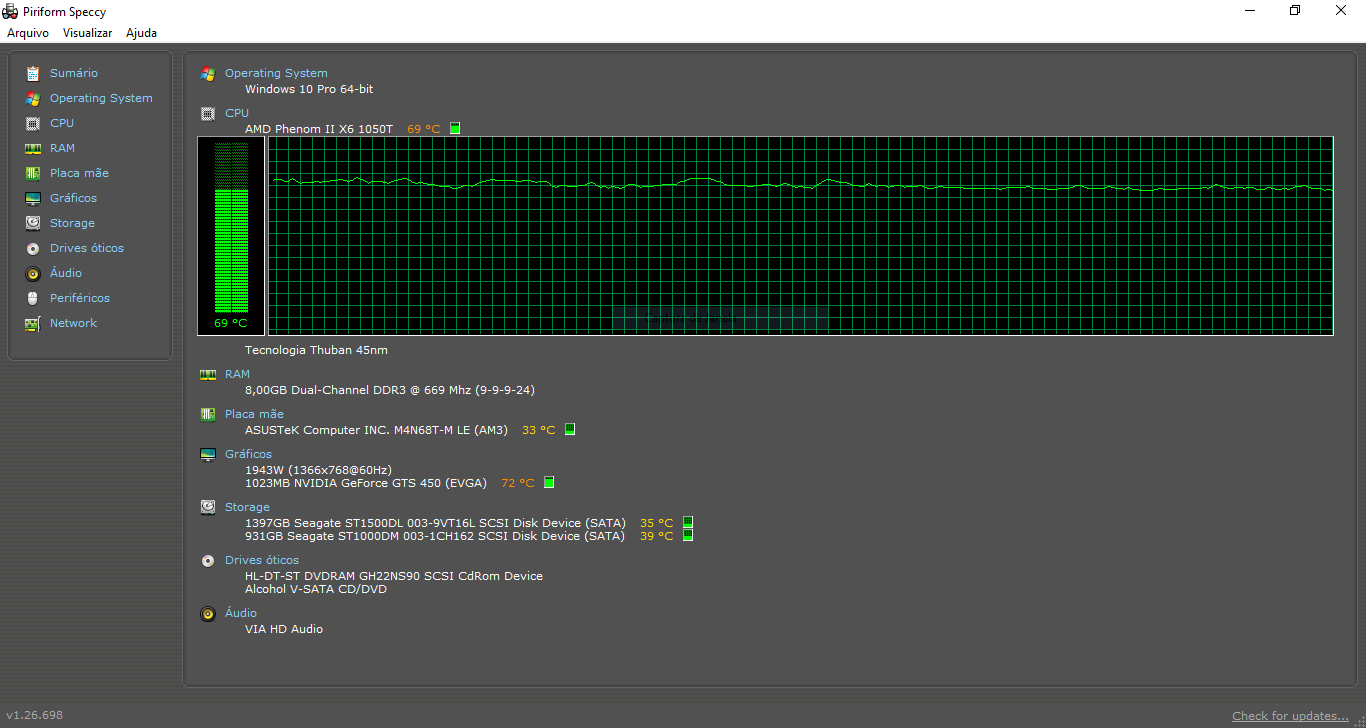Image resolution: width=1366 pixels, height=728 pixels.
Task: Click the CPU temperature history graph
Action: [x=801, y=236]
